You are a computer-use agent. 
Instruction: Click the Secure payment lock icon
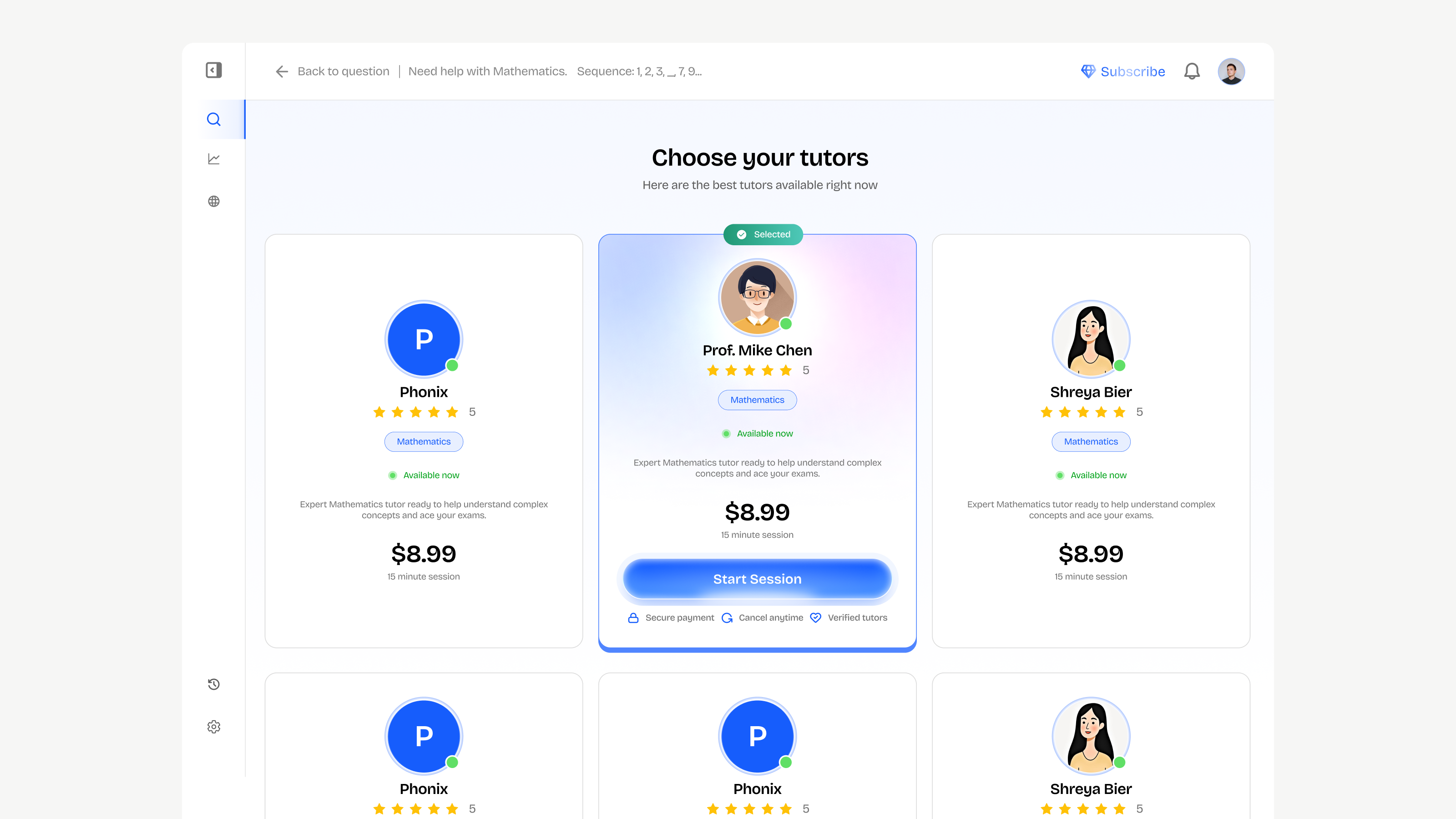(x=633, y=618)
